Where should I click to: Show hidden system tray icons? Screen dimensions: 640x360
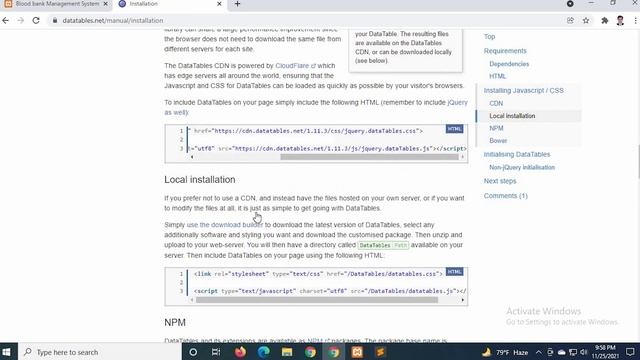538,352
